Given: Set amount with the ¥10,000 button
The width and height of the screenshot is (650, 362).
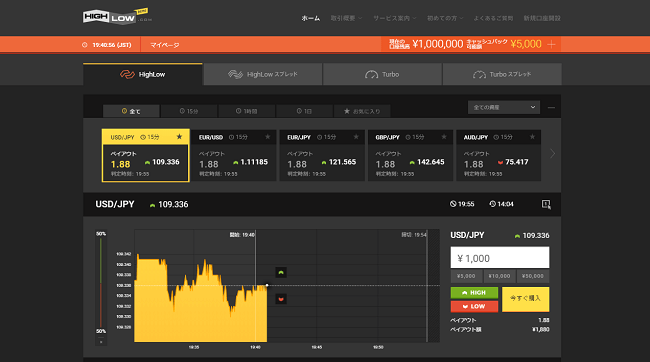Looking at the screenshot, I should click(500, 276).
